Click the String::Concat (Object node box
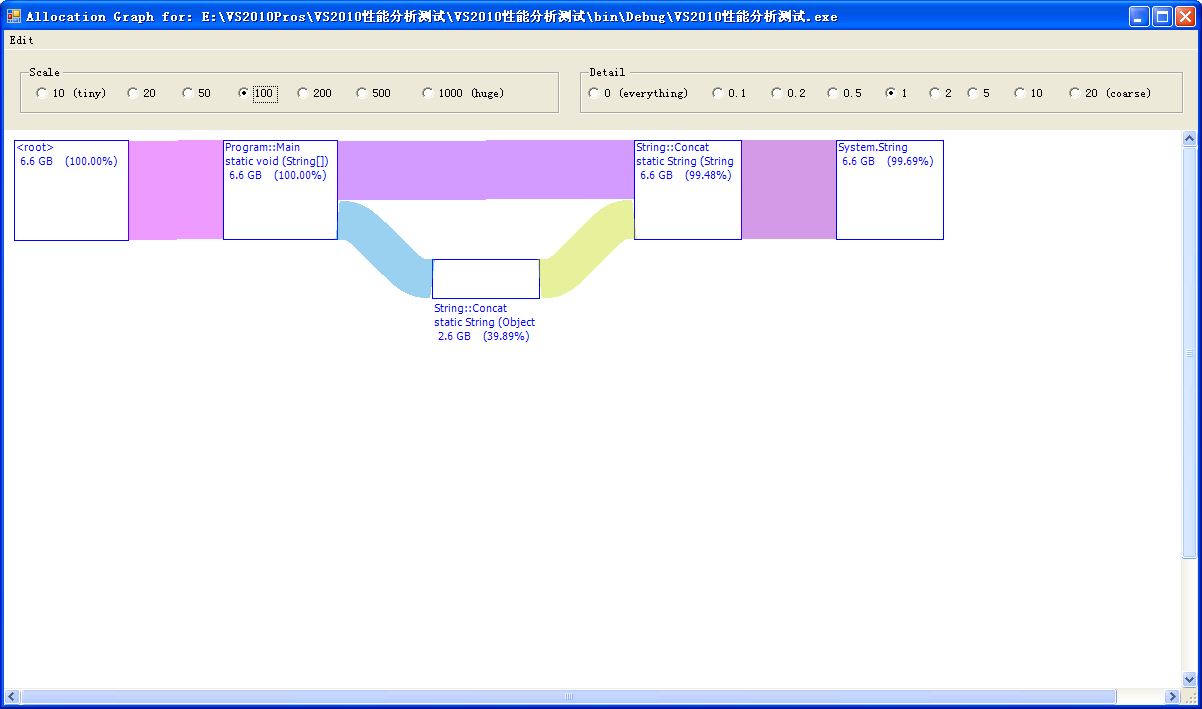The height and width of the screenshot is (709, 1202). (x=486, y=279)
